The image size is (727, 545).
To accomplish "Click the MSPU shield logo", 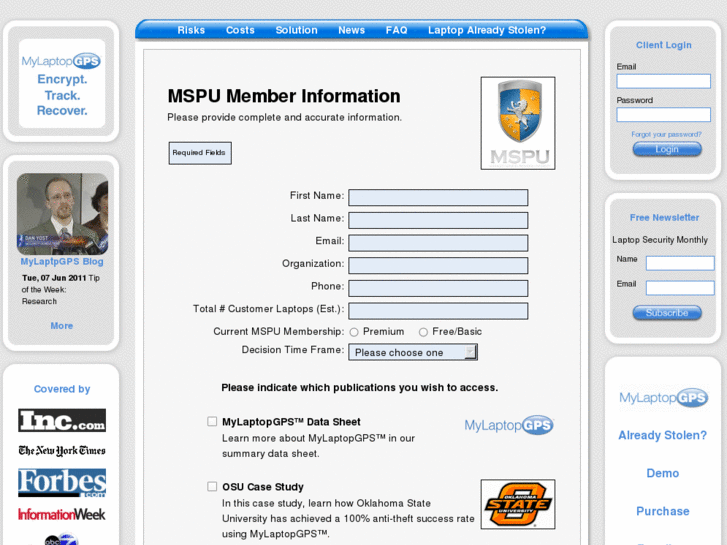I will (x=518, y=123).
